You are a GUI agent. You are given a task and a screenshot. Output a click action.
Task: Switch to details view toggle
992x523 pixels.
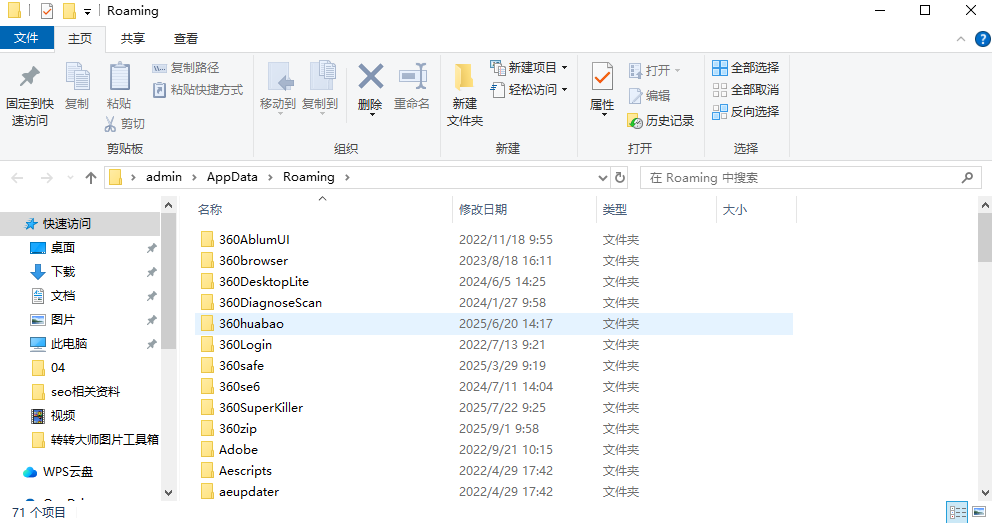[957, 512]
